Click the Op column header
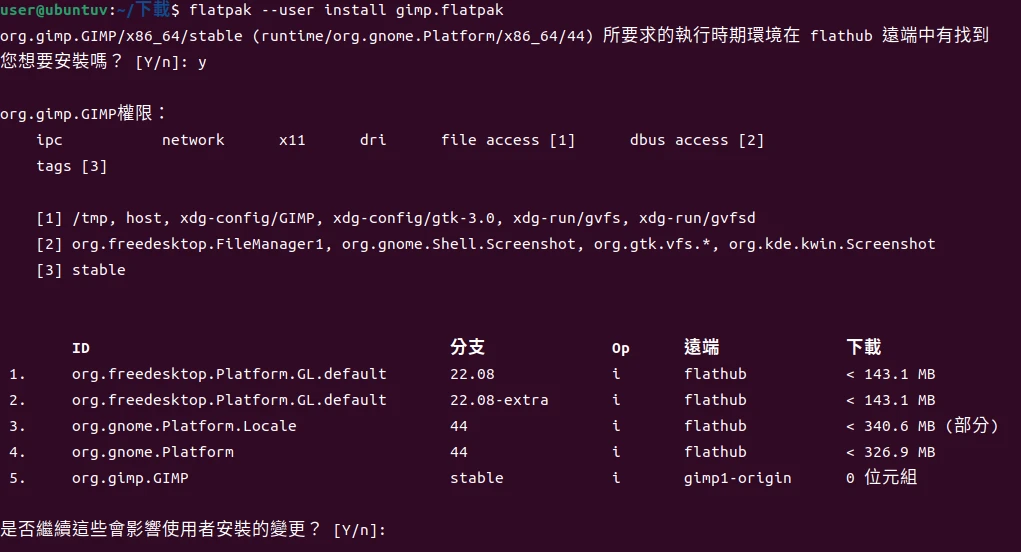1021x552 pixels. click(x=621, y=348)
